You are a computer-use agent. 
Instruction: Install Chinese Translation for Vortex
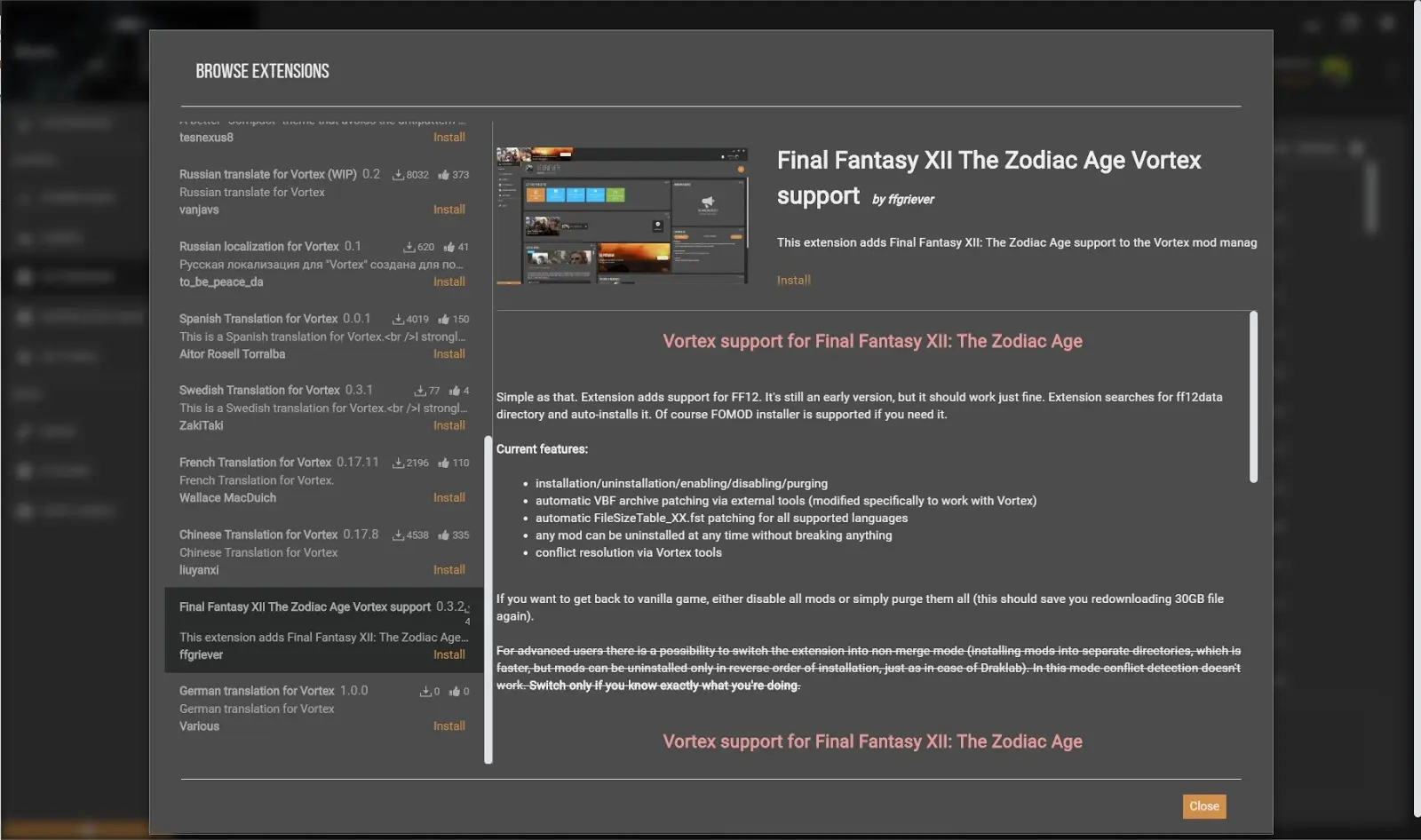pos(449,569)
